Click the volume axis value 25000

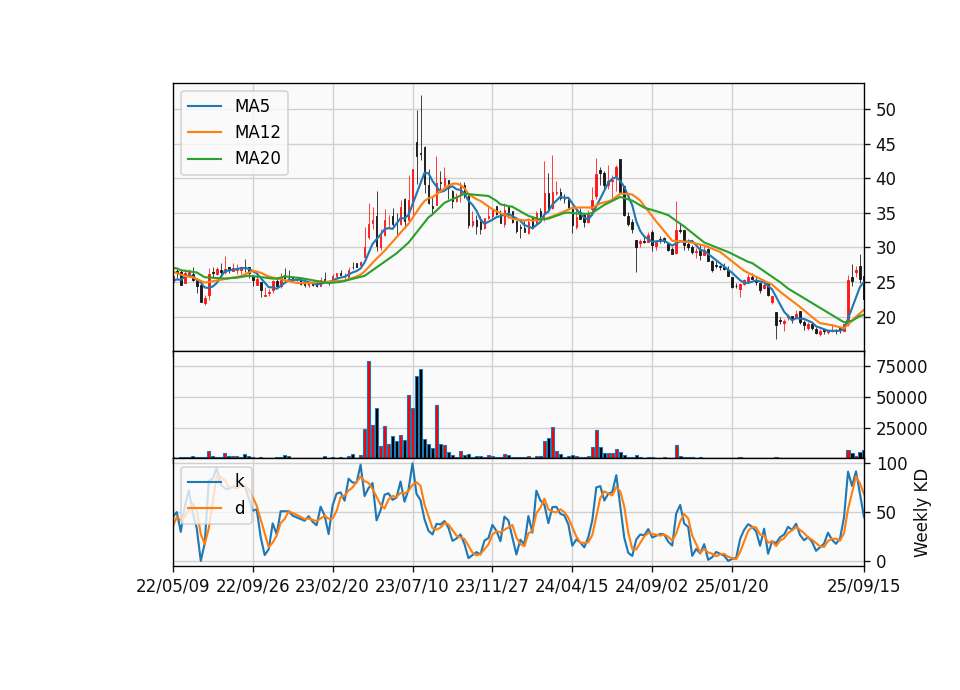pos(901,429)
